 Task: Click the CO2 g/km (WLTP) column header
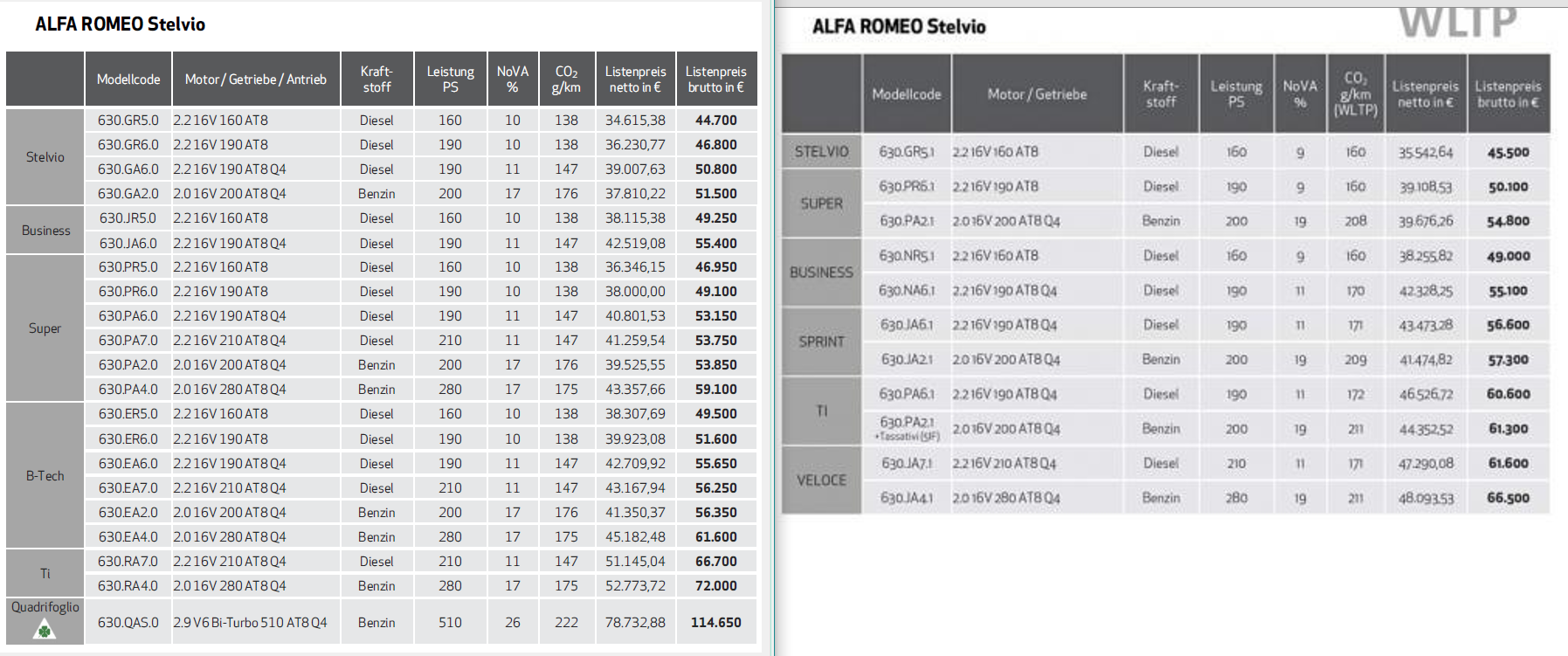[1355, 93]
